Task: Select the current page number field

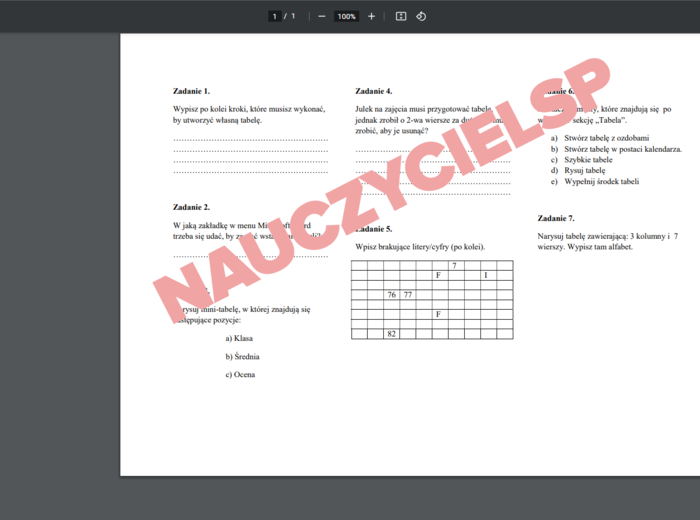Action: [x=274, y=16]
